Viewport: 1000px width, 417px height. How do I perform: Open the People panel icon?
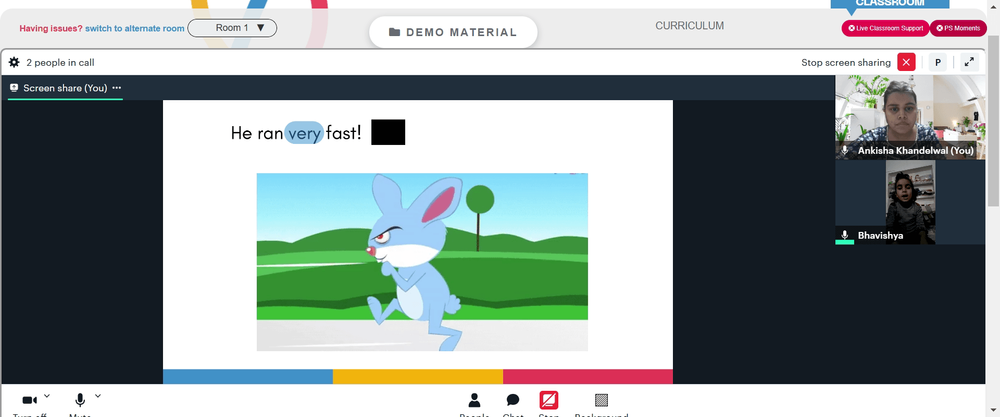(474, 400)
